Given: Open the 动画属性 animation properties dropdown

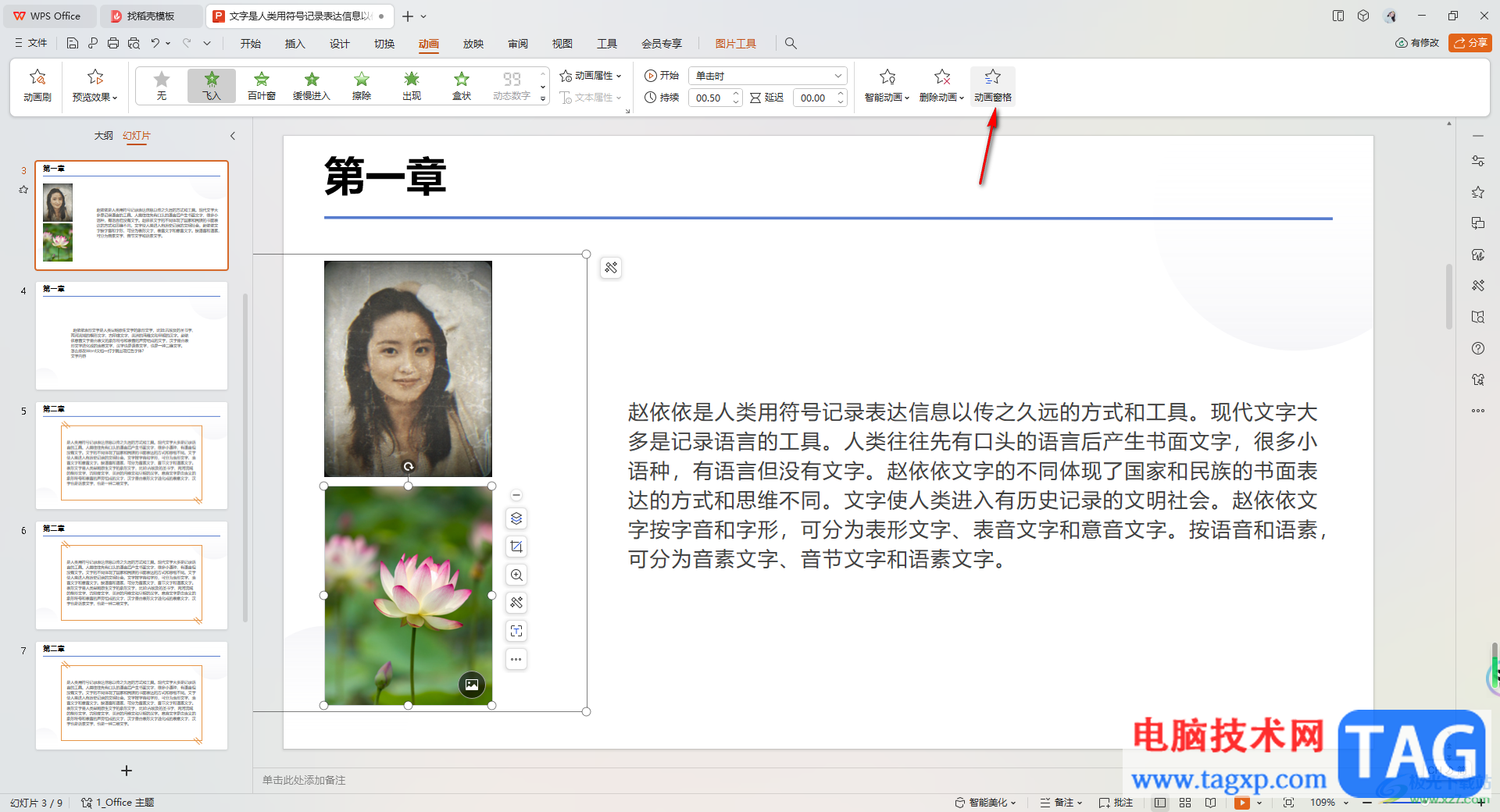Looking at the screenshot, I should (591, 76).
